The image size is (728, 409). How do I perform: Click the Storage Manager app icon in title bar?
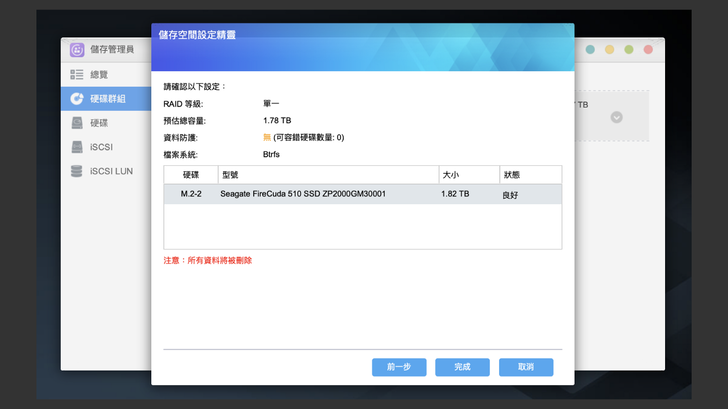pos(77,50)
